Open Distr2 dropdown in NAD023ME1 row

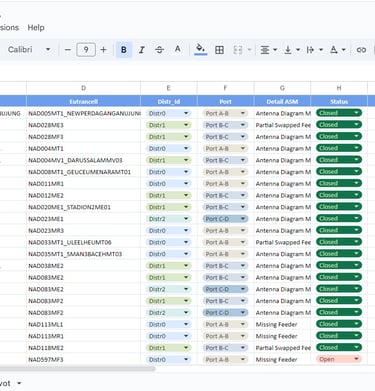(168, 219)
